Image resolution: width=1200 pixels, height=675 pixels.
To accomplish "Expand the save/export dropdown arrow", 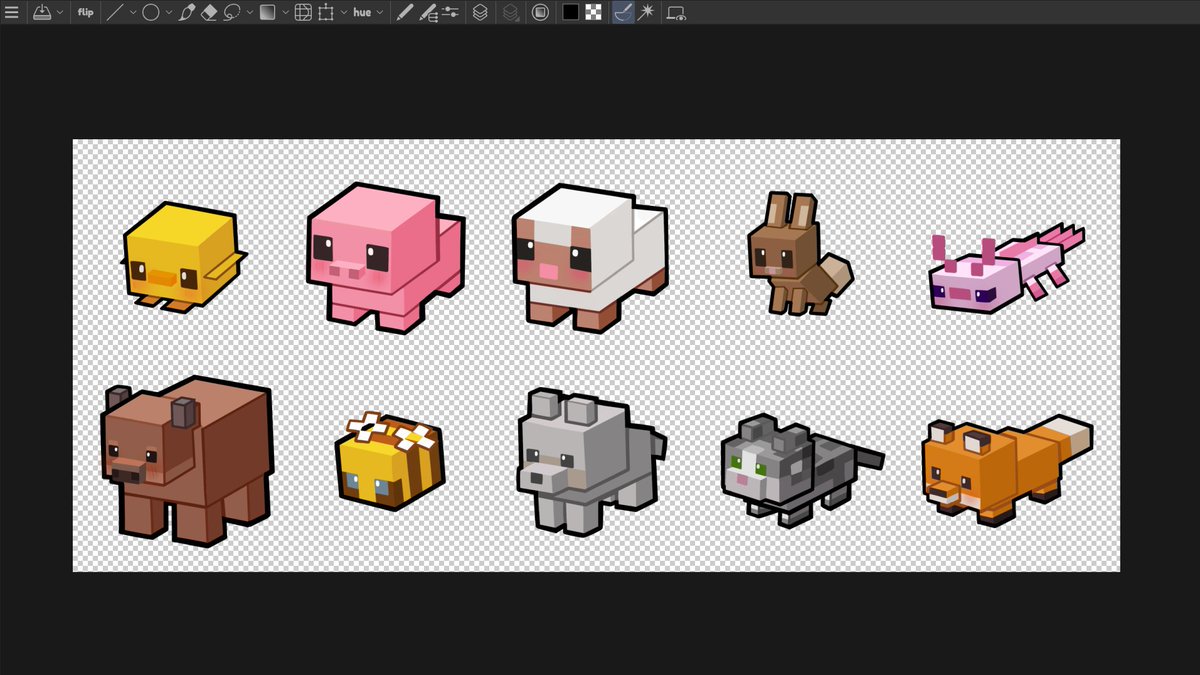I will 61,13.
